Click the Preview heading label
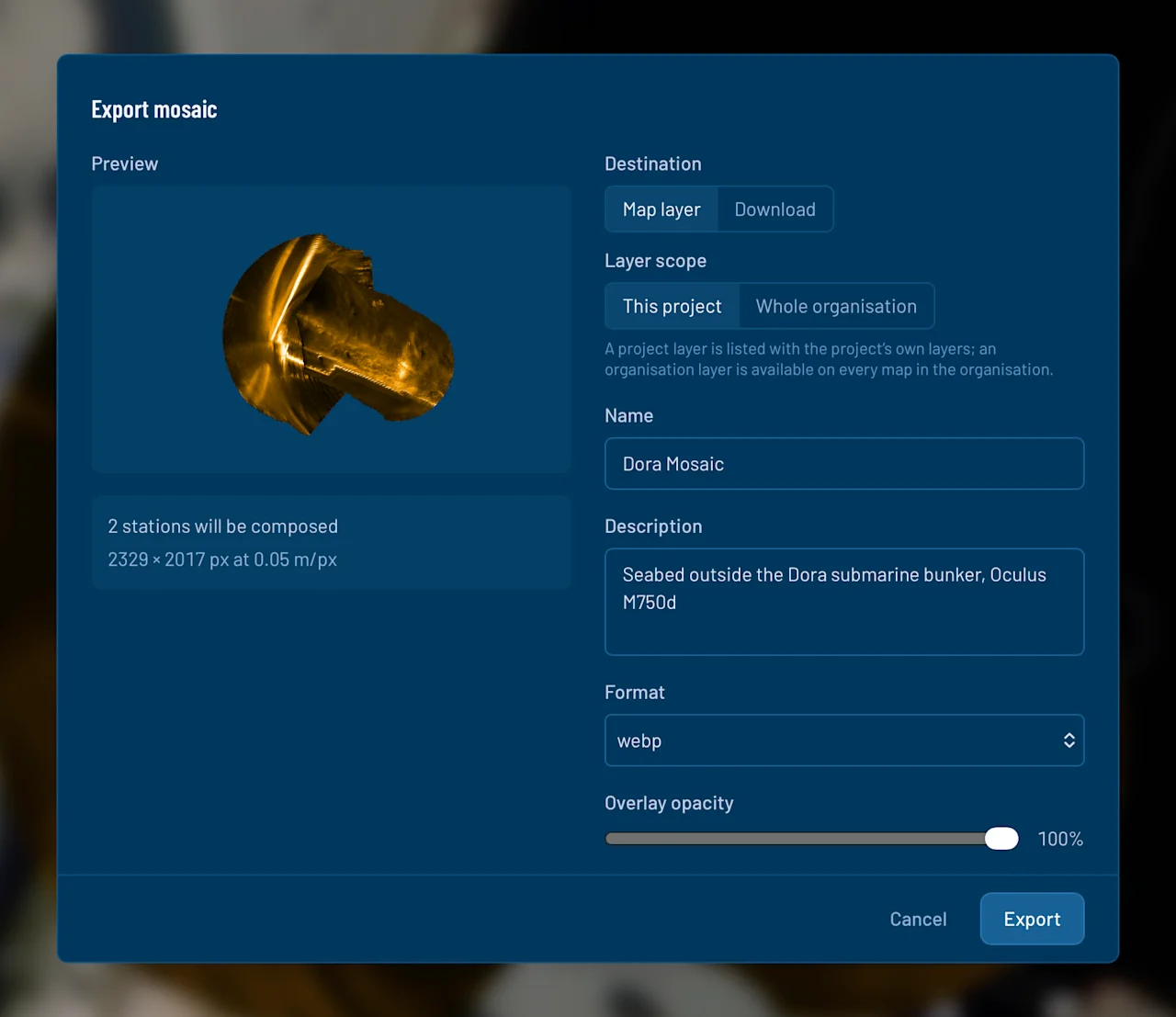Viewport: 1176px width, 1017px height. pos(125,164)
